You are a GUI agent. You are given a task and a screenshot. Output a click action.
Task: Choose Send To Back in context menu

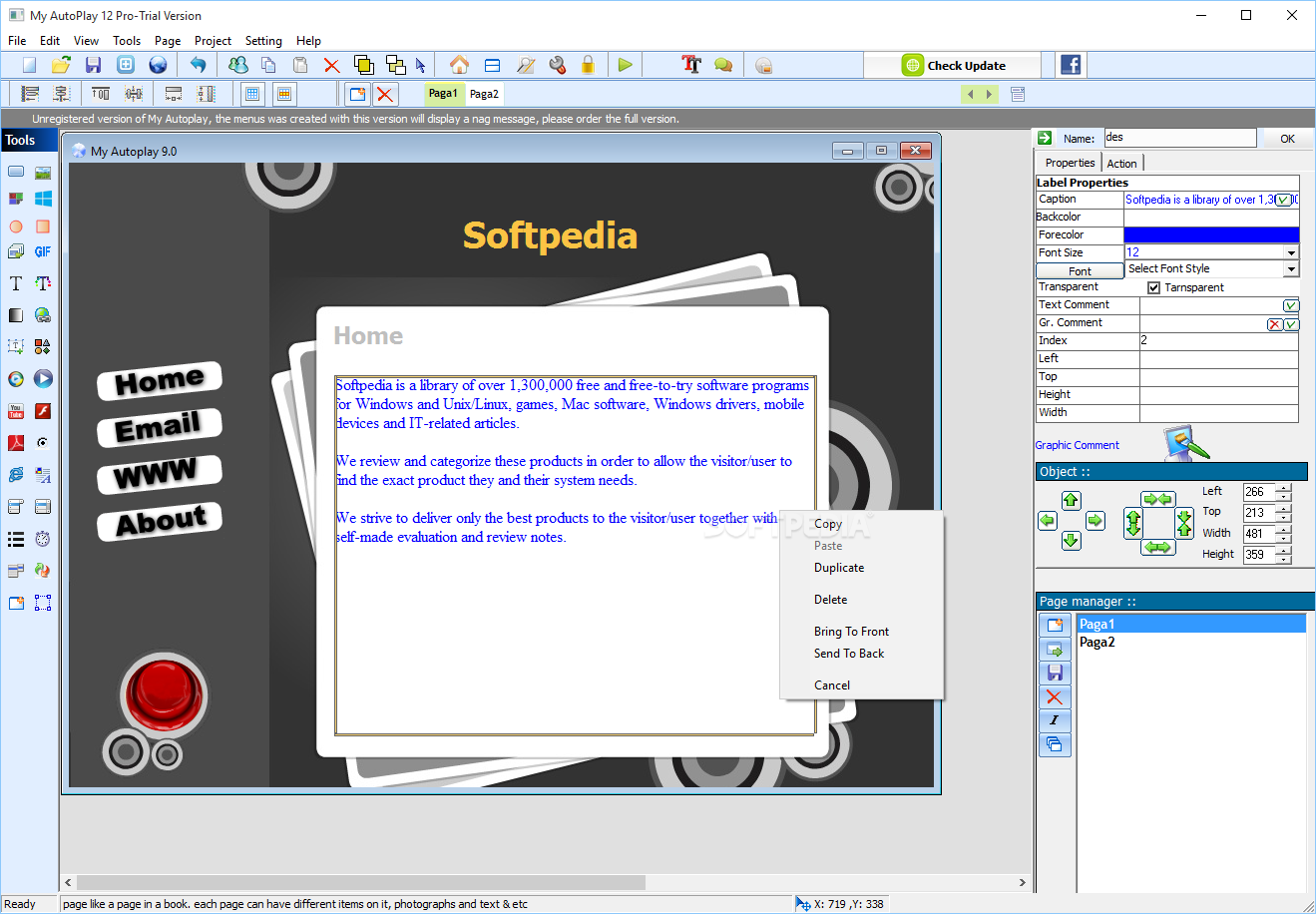click(849, 654)
